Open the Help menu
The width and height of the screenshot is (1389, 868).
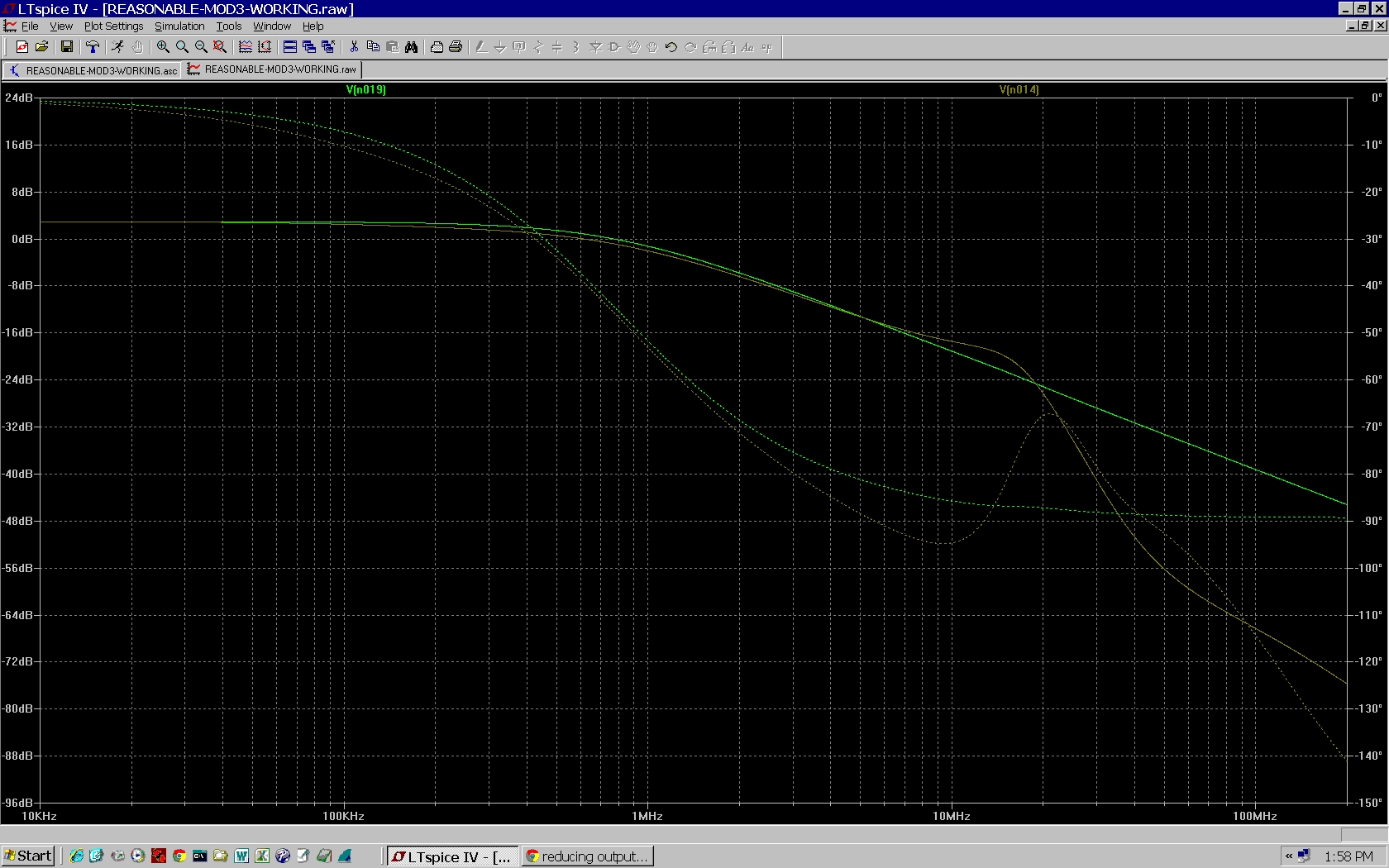313,26
